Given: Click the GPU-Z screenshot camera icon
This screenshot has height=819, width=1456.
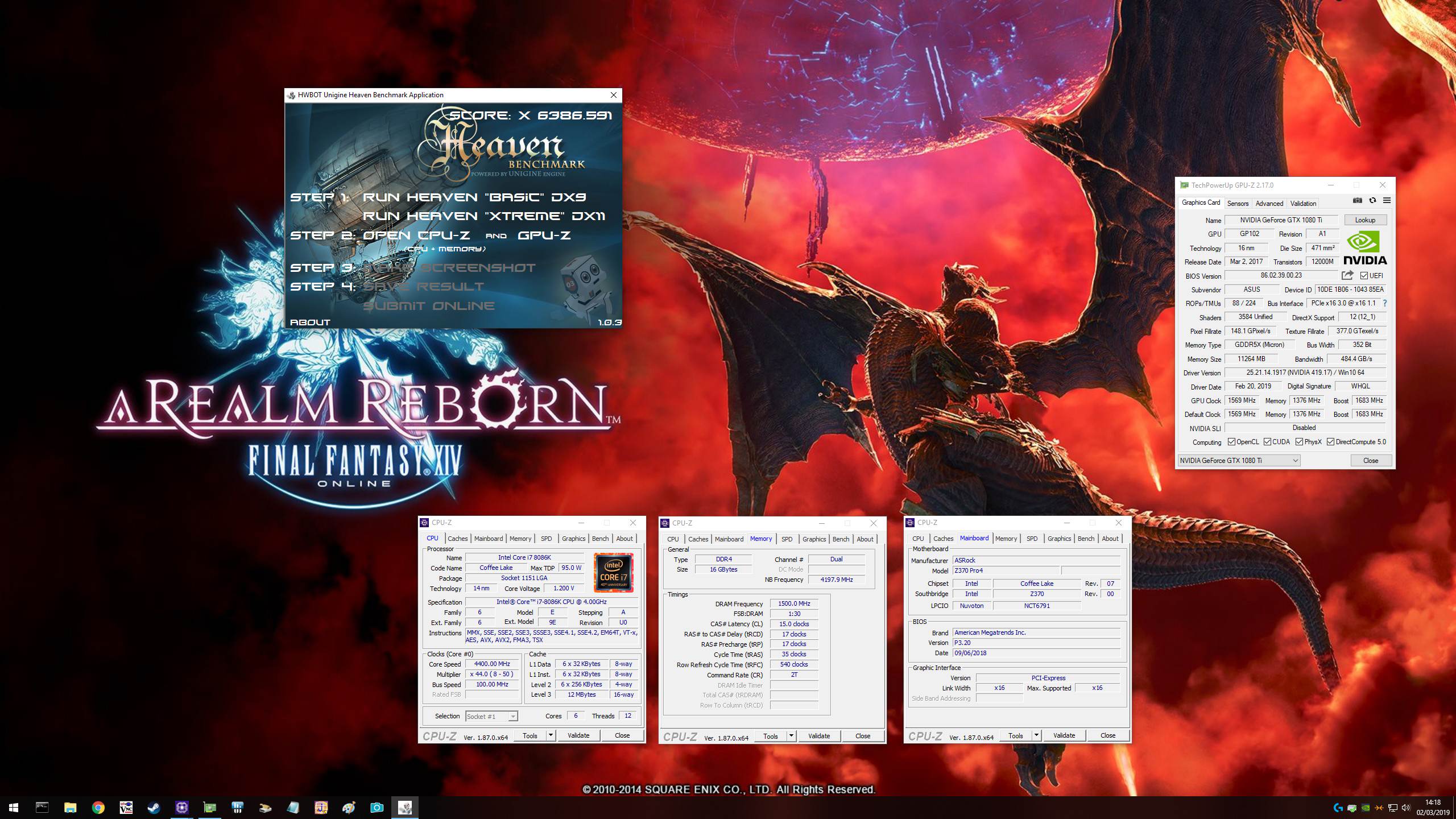Looking at the screenshot, I should coord(1358,200).
